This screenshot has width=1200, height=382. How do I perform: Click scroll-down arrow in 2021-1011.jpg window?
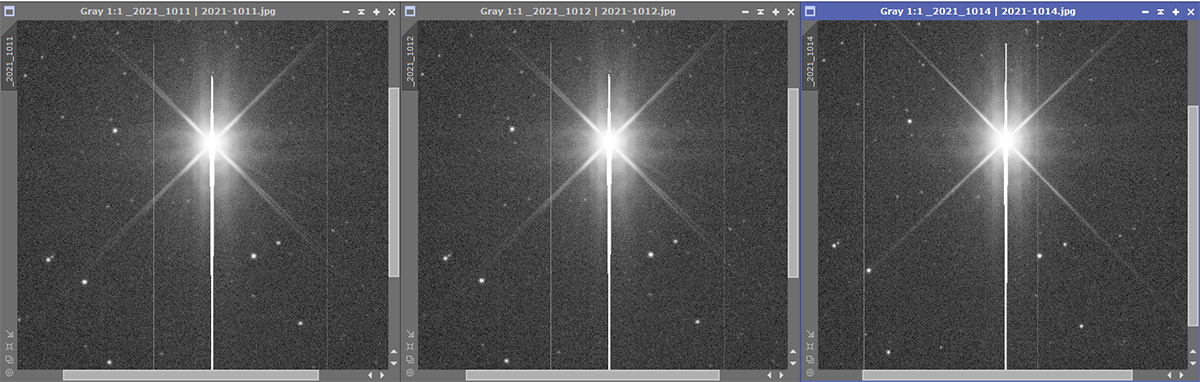click(393, 363)
